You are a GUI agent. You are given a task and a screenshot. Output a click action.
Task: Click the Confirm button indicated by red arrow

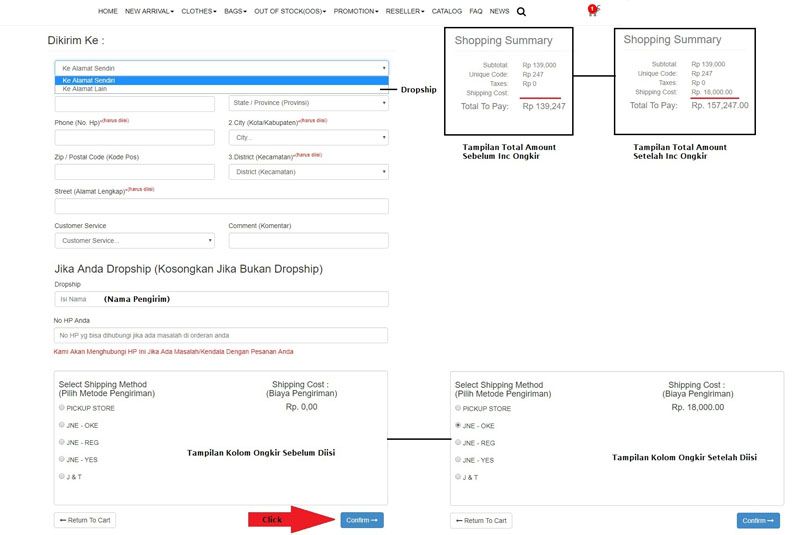pos(361,520)
